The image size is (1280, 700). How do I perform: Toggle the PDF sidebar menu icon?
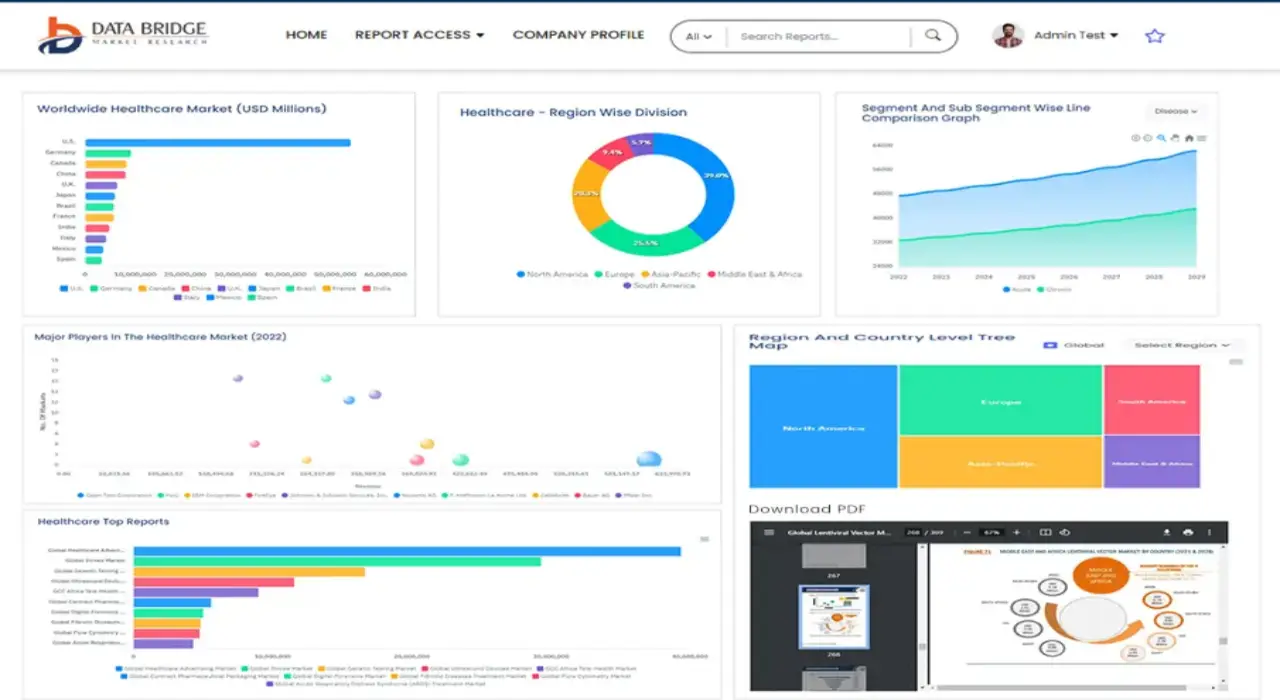click(x=769, y=532)
